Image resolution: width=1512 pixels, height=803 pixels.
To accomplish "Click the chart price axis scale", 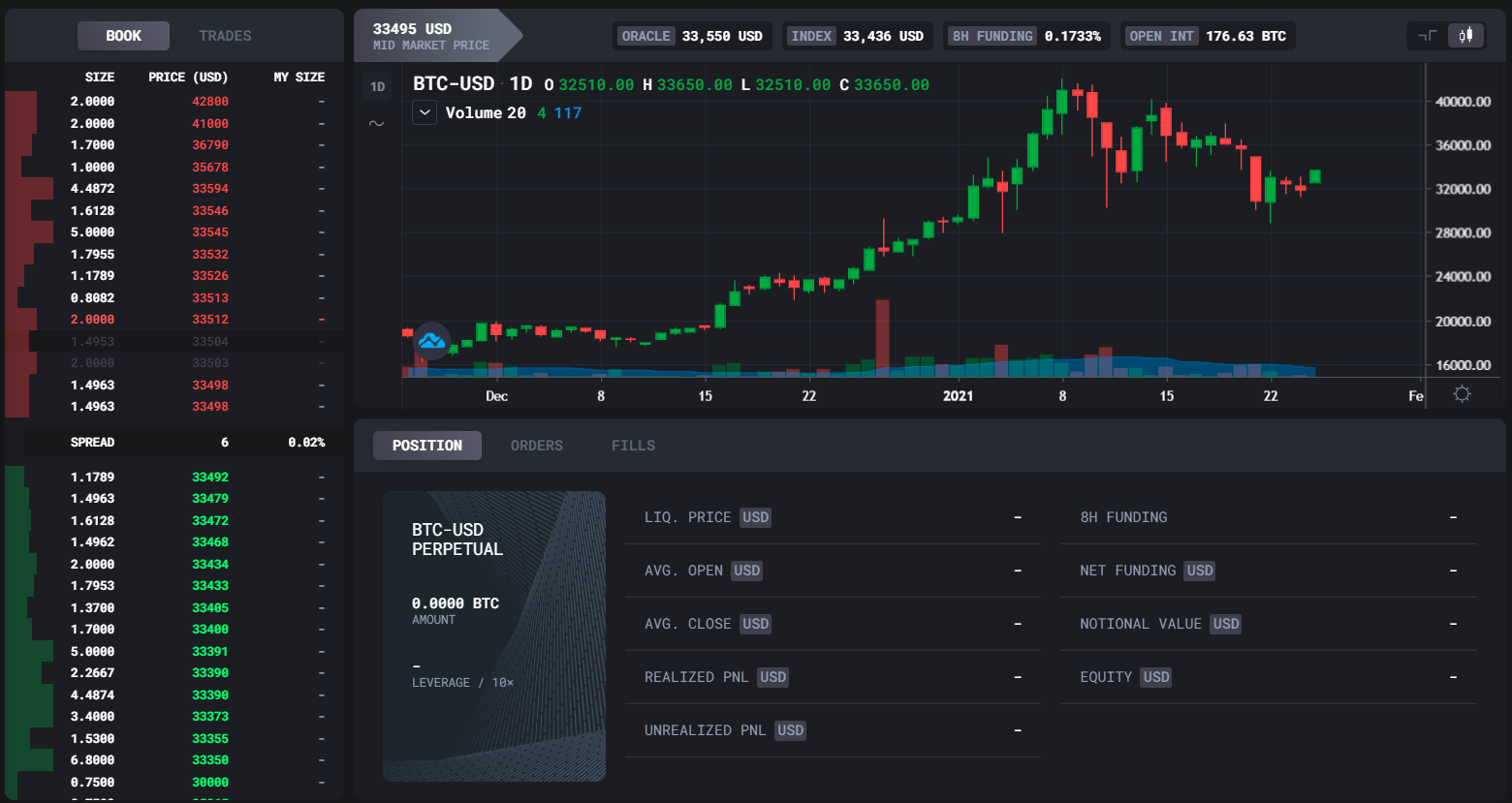I will [x=1463, y=232].
